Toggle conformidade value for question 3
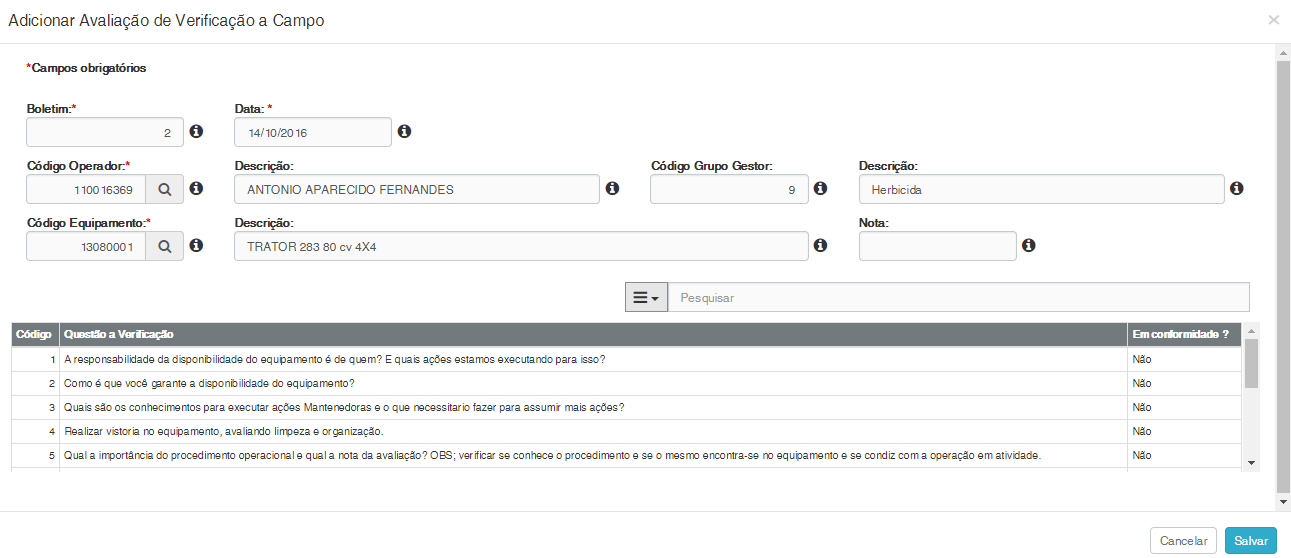The image size is (1291, 558). [1142, 408]
